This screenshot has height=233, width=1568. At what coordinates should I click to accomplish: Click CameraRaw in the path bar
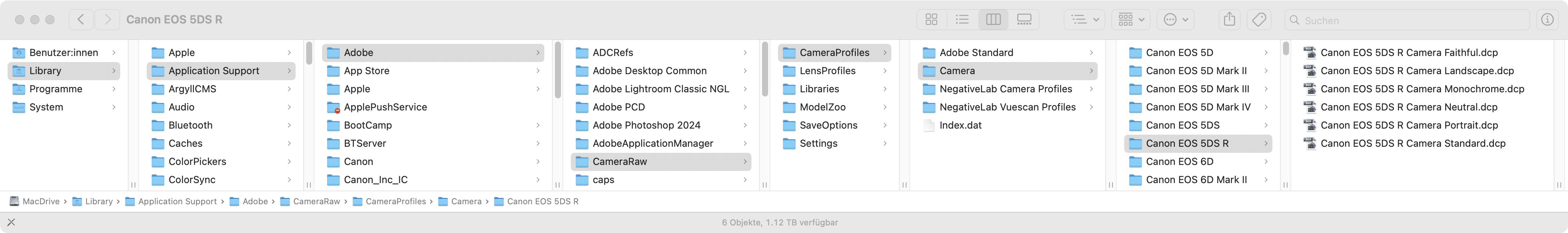310,201
